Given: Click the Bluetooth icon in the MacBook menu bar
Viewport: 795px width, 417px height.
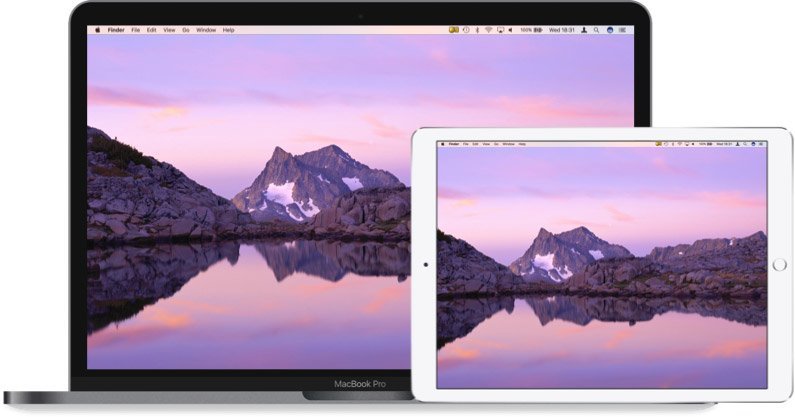Looking at the screenshot, I should 477,30.
